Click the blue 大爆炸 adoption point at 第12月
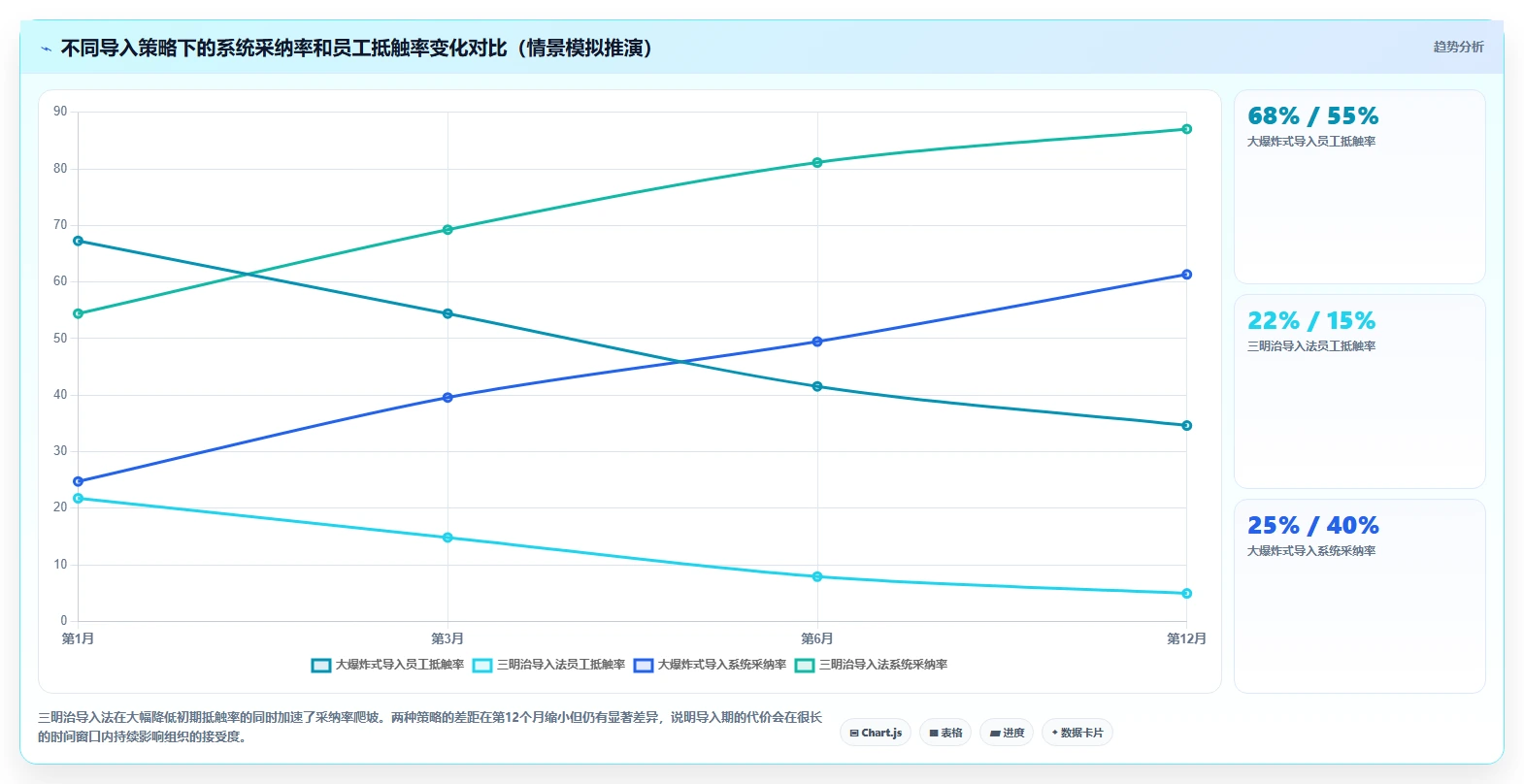The height and width of the screenshot is (784, 1524). tap(1186, 275)
